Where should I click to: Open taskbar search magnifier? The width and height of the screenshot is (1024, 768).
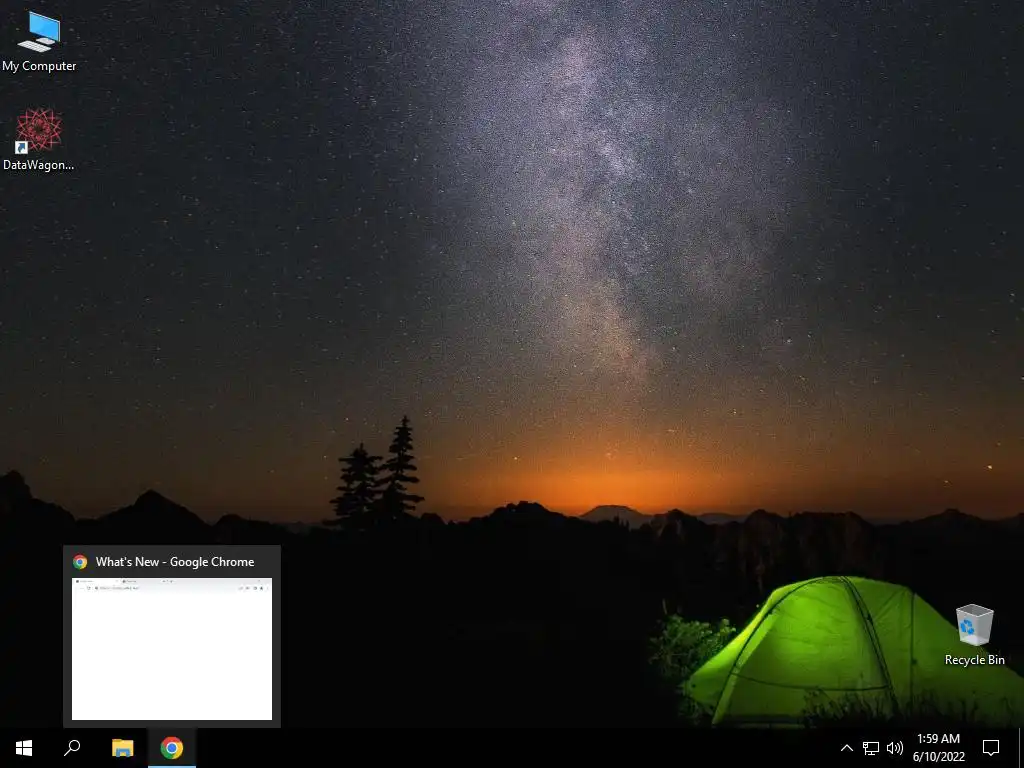pyautogui.click(x=72, y=748)
